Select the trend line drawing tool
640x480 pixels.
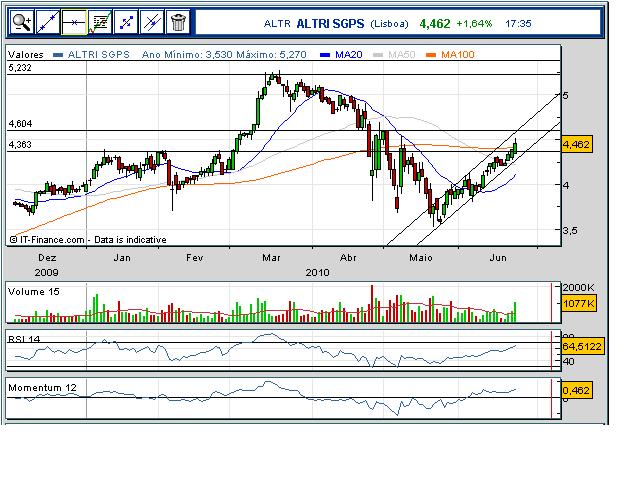click(48, 22)
